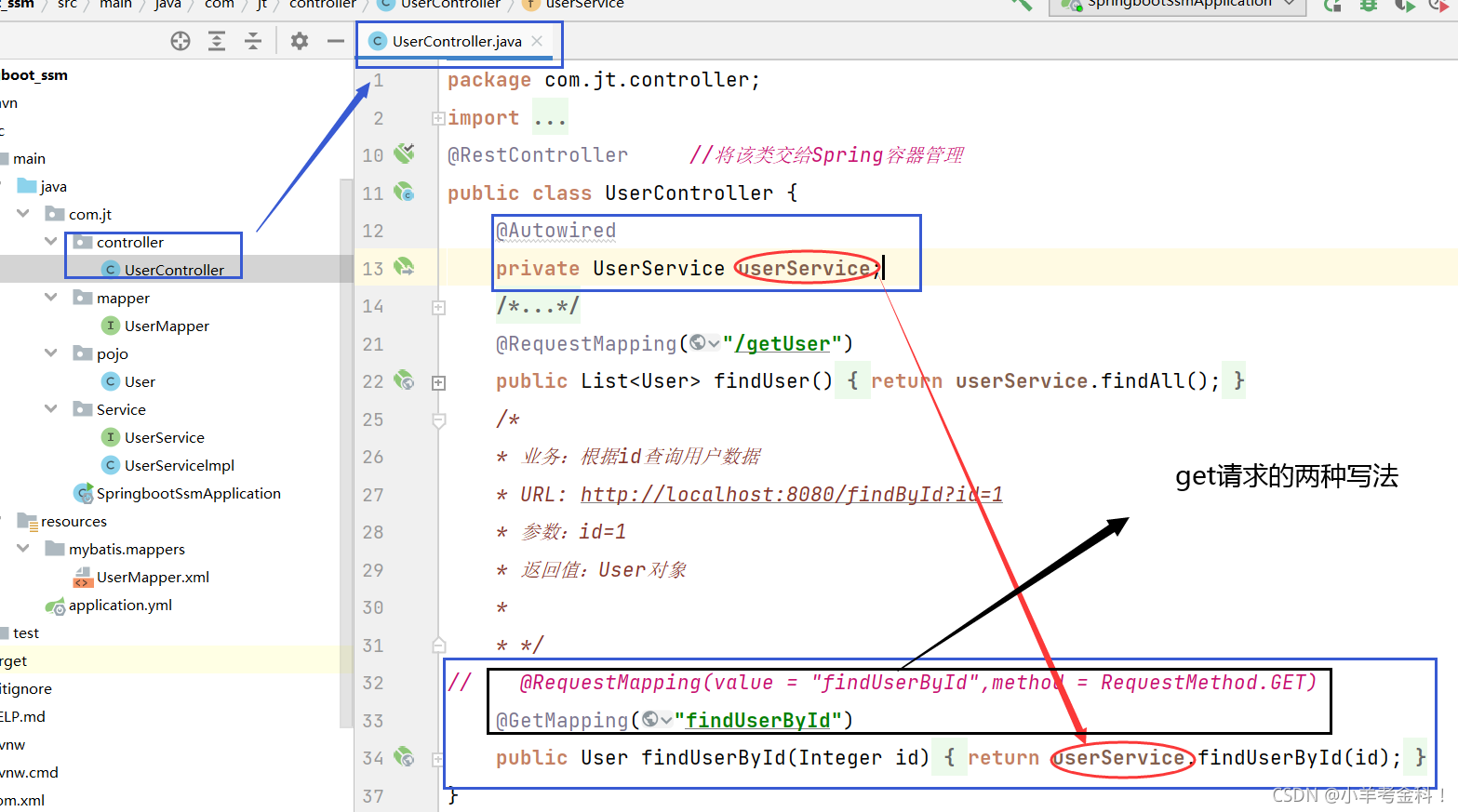Click the autowired dependency gutter icon on line 13

pos(404,268)
